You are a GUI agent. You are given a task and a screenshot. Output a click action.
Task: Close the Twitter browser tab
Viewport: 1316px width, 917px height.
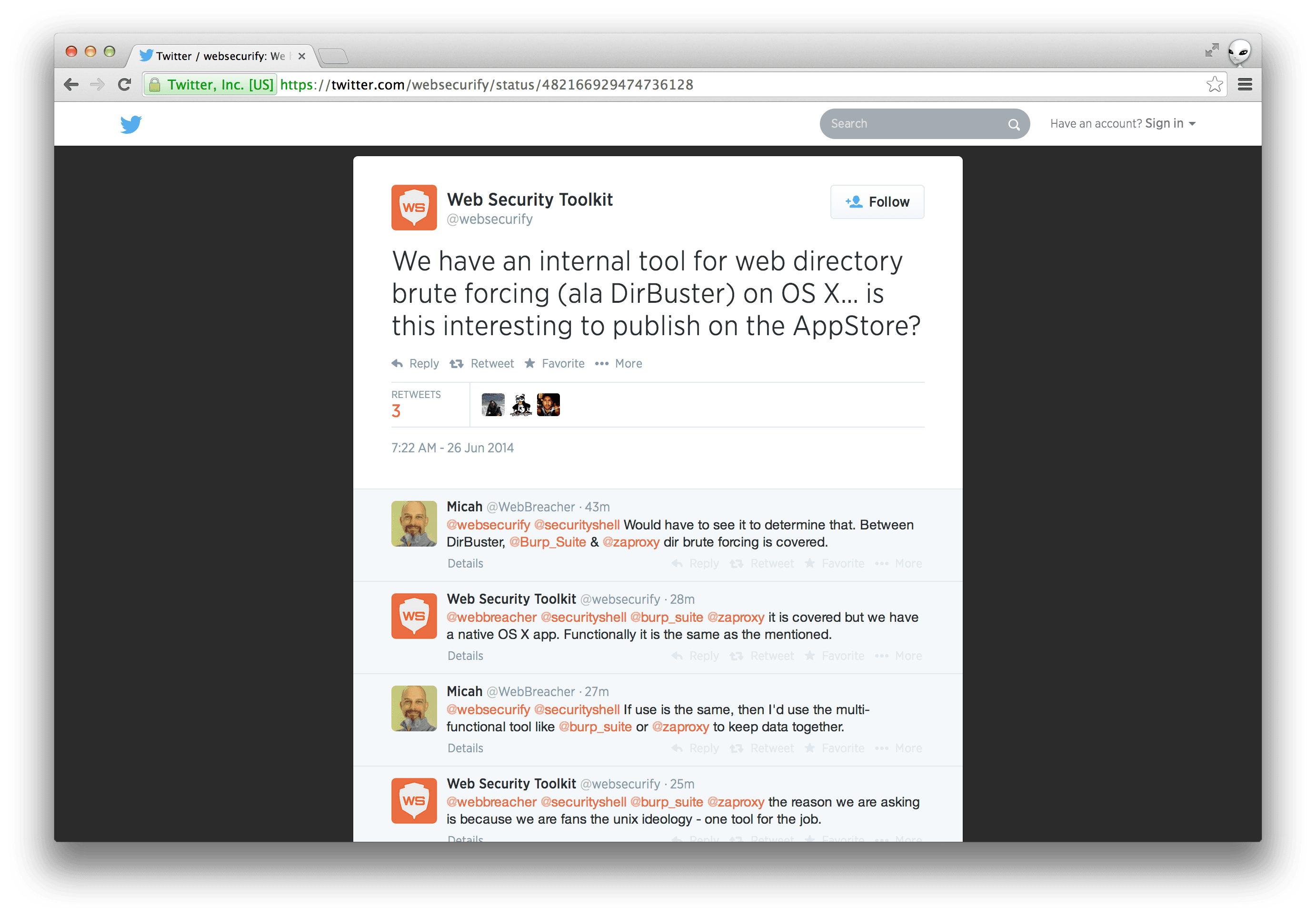point(301,56)
